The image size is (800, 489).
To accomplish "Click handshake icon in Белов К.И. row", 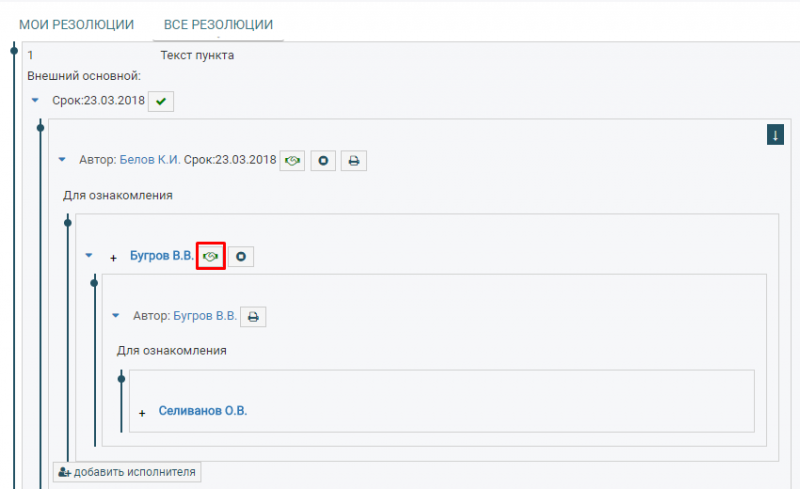I will [x=292, y=160].
